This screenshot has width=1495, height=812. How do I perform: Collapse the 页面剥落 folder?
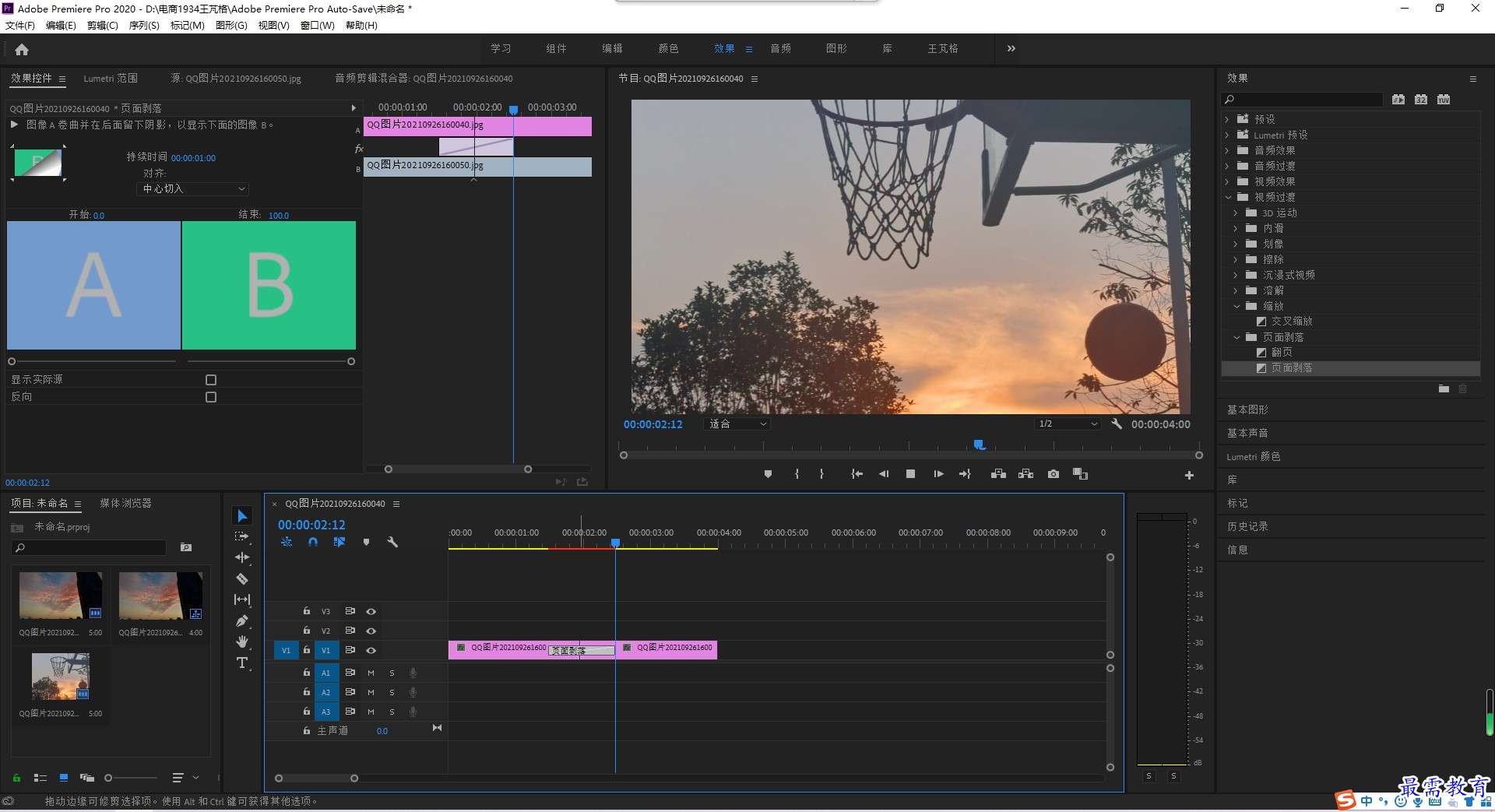1236,338
